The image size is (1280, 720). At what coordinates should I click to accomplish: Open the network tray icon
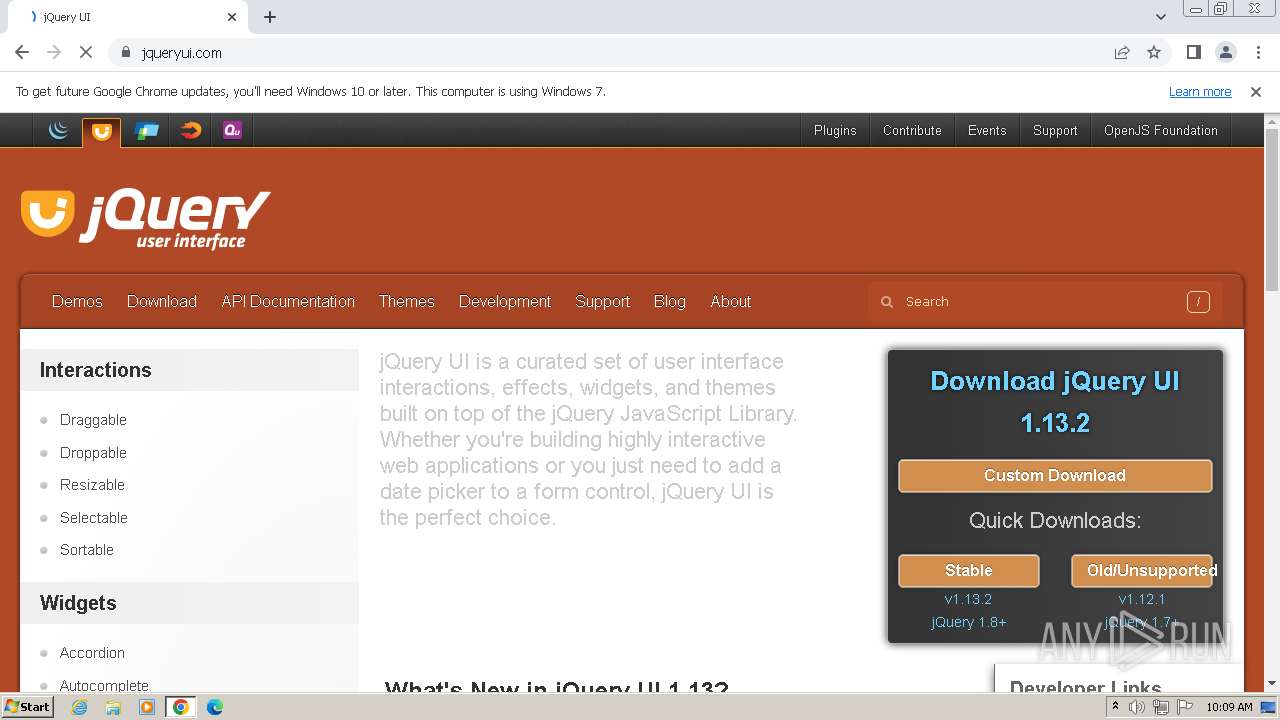coord(1160,707)
